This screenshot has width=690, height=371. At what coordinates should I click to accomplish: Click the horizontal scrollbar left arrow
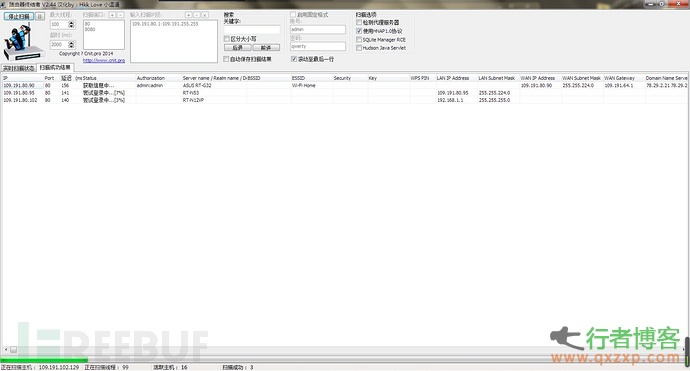coord(6,349)
